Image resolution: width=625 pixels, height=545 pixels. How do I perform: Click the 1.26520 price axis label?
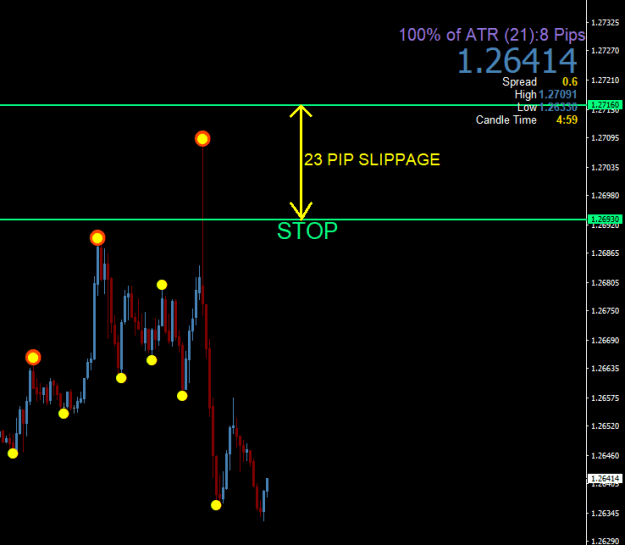(605, 426)
